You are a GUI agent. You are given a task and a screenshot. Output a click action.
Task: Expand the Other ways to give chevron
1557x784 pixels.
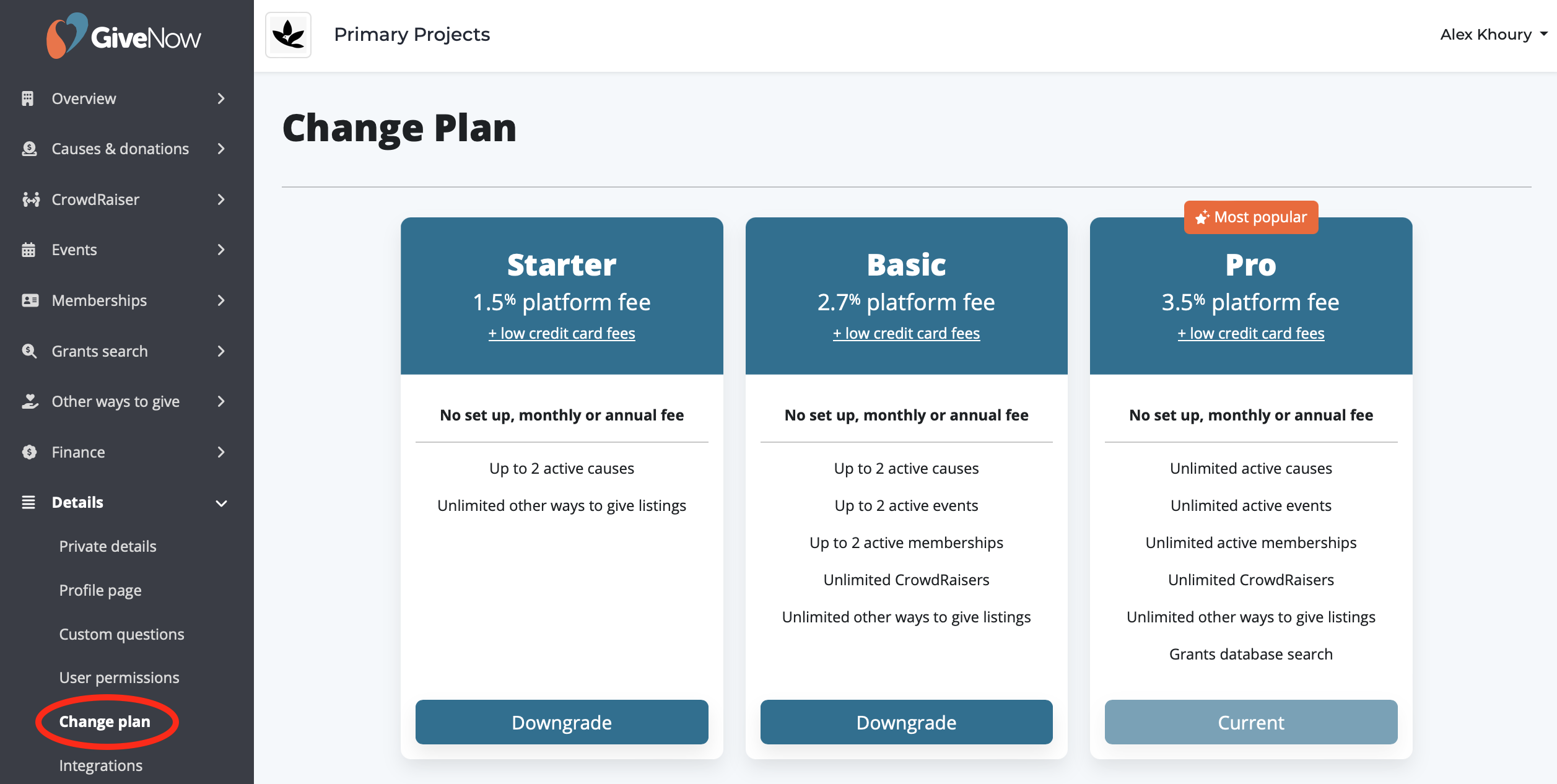tap(221, 401)
